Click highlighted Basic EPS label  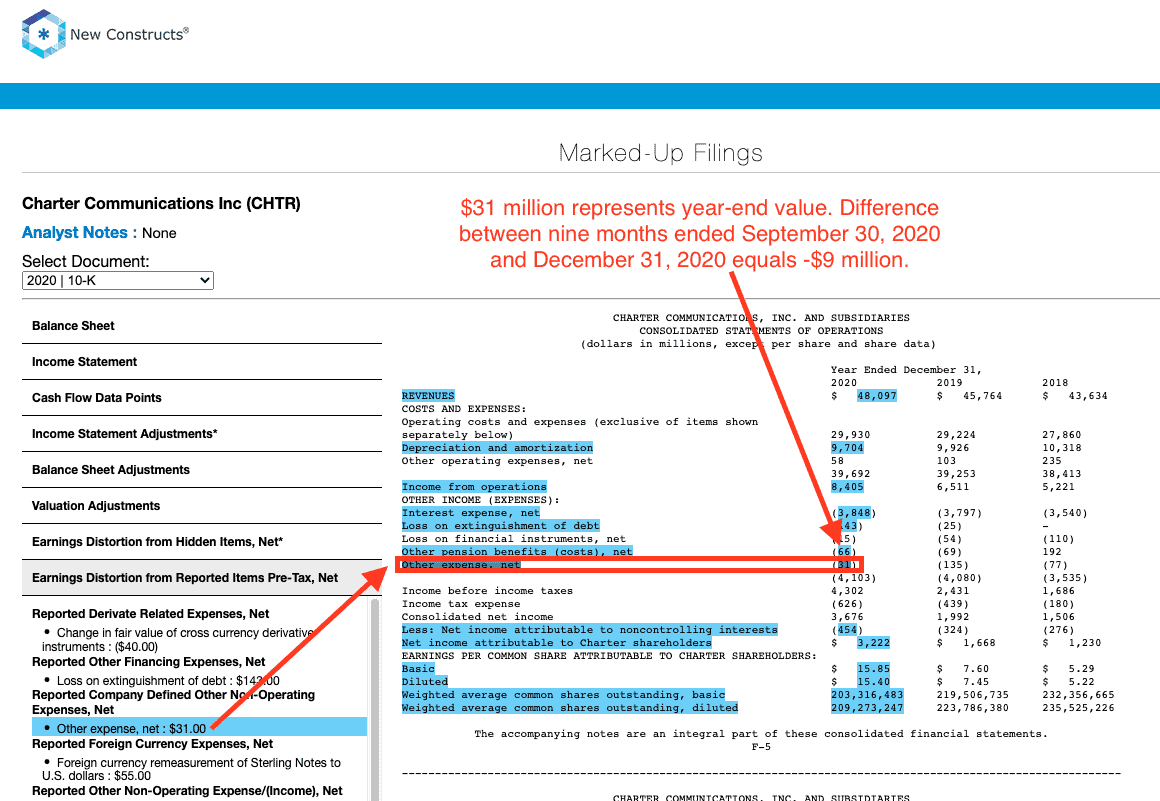coord(418,669)
